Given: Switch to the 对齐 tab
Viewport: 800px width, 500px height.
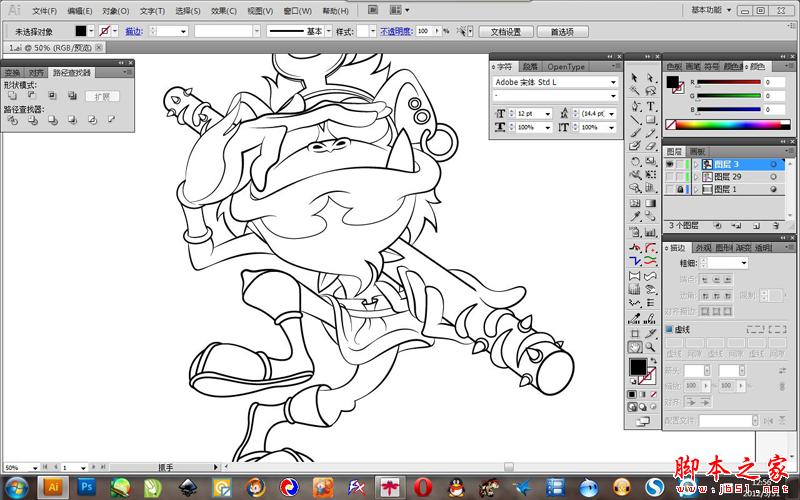Looking at the screenshot, I should [36, 73].
